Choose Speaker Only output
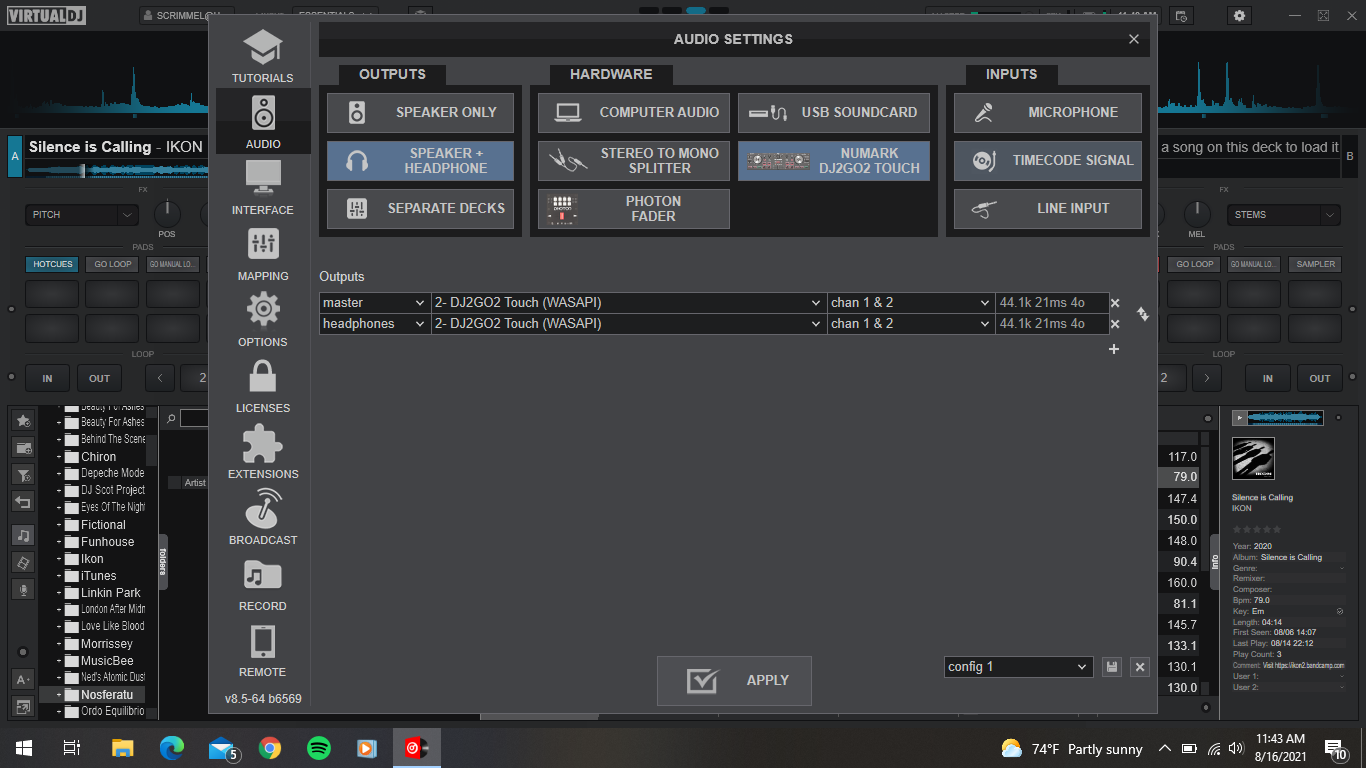This screenshot has height=768, width=1366. pyautogui.click(x=420, y=112)
